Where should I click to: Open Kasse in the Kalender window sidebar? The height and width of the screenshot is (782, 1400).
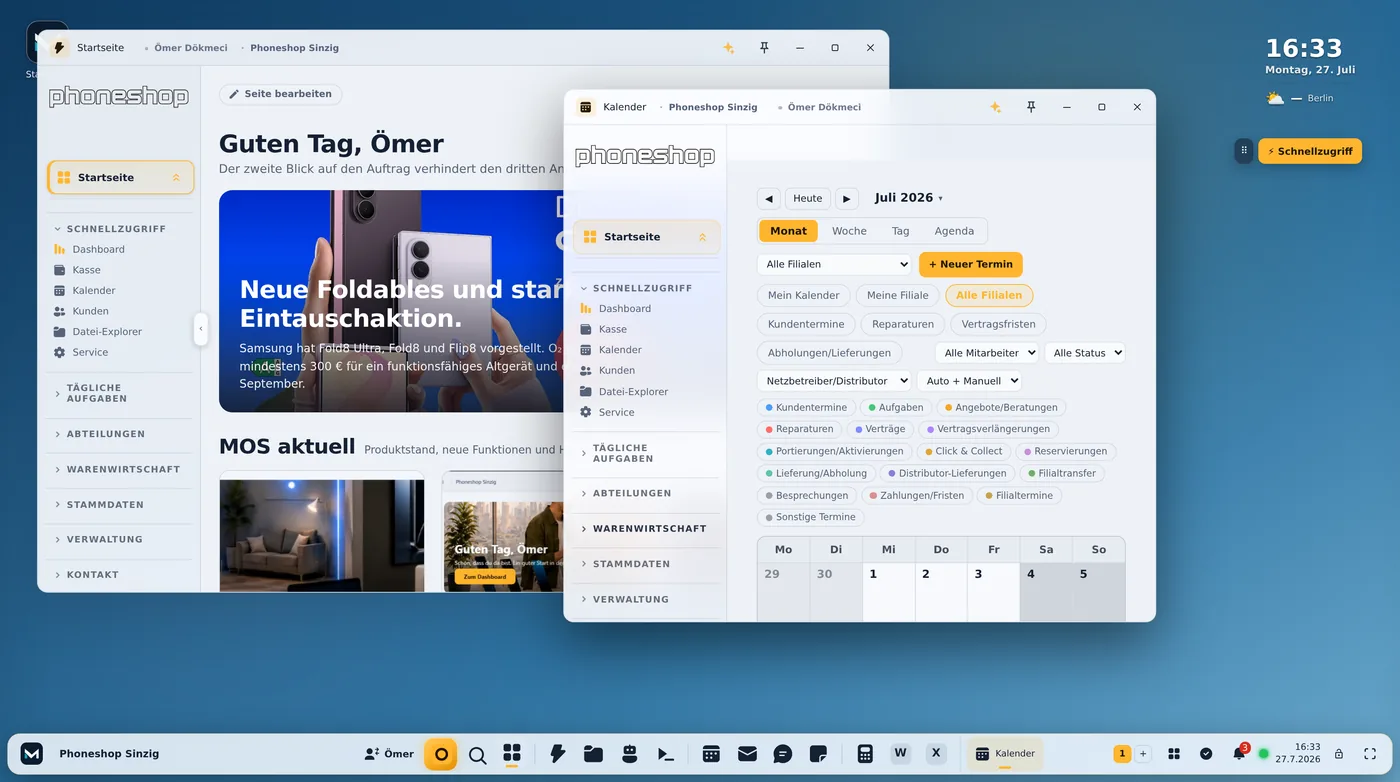tap(612, 329)
